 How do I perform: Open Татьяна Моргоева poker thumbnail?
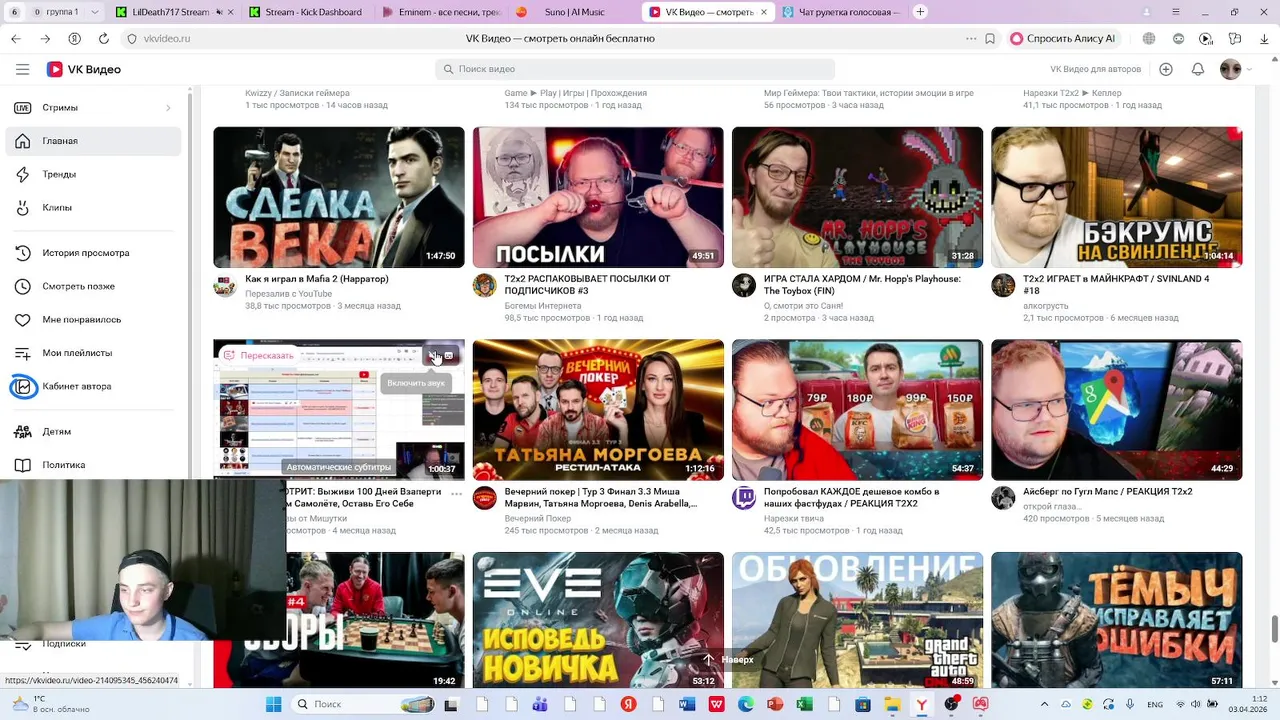pyautogui.click(x=598, y=410)
